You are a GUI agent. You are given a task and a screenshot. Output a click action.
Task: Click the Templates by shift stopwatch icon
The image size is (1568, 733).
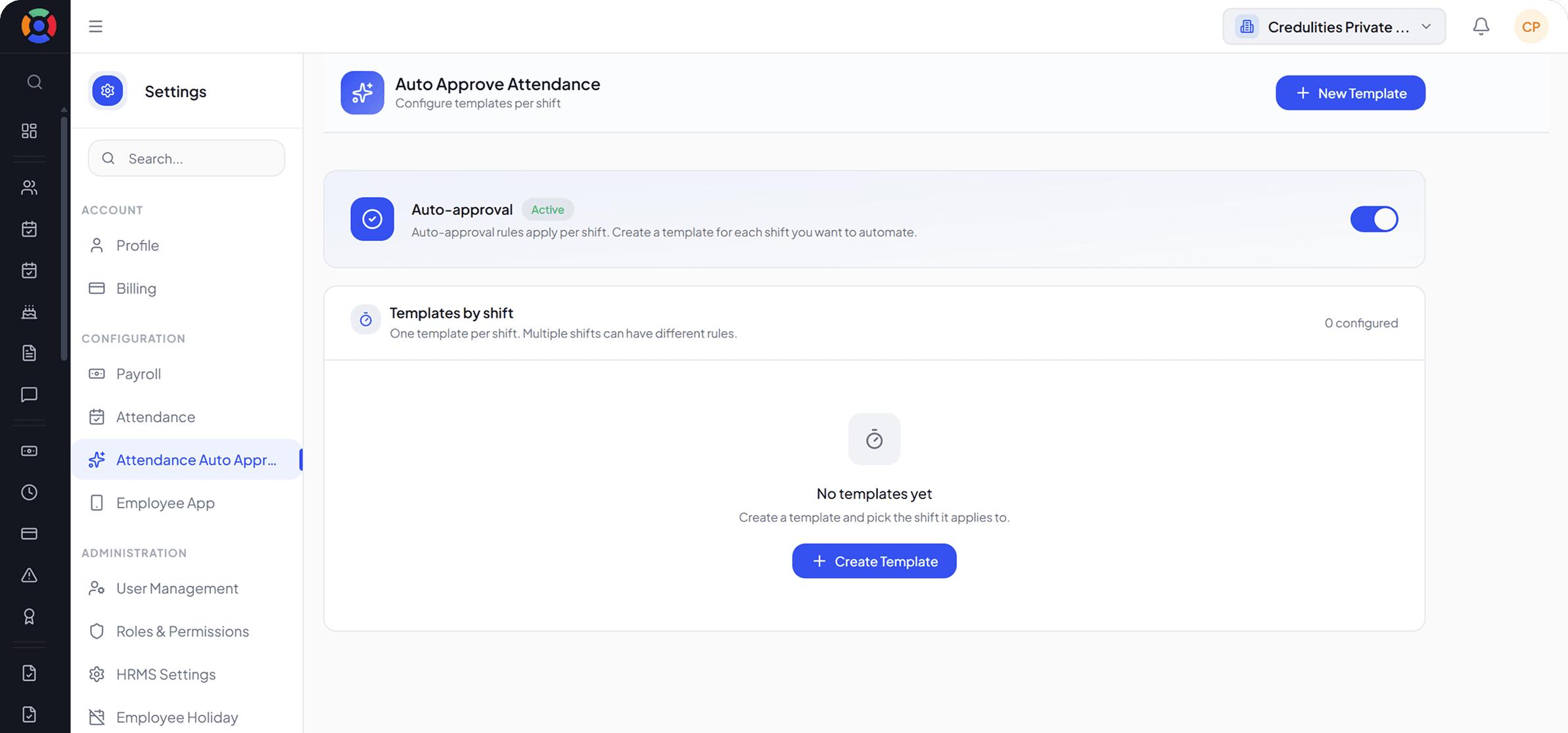coord(365,320)
